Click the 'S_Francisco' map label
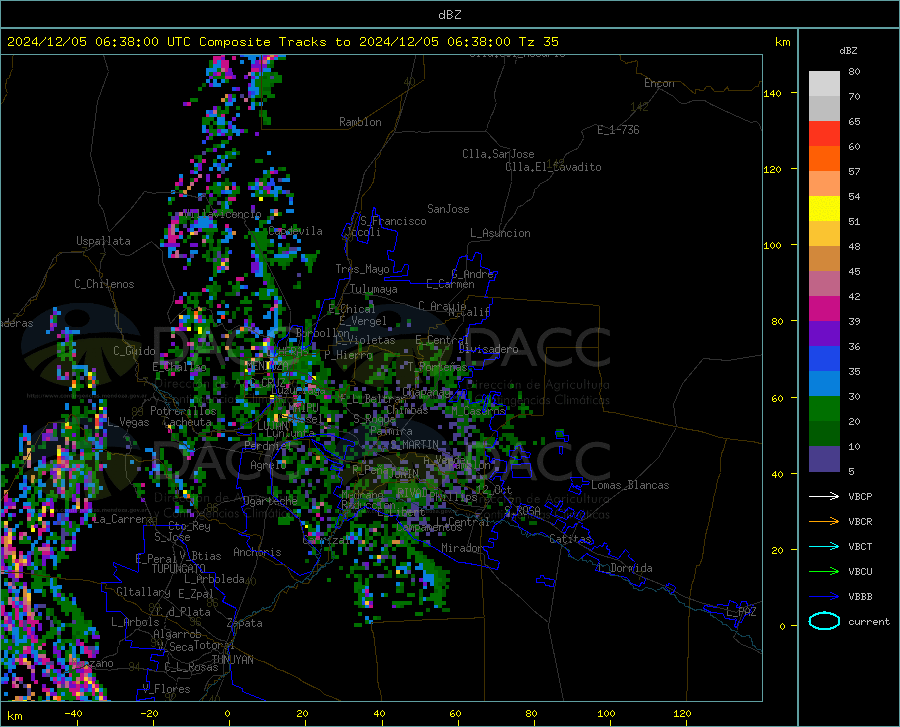900x727 pixels. click(x=393, y=221)
